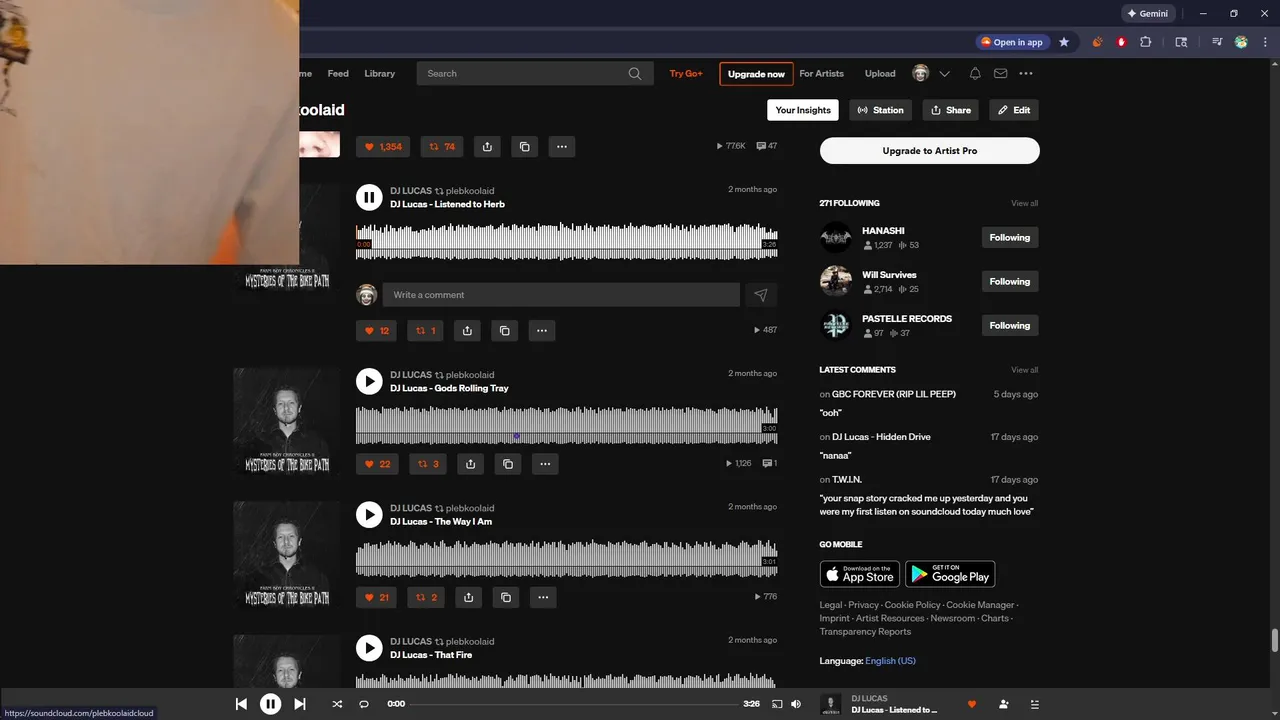Toggle Following for HANASHI
This screenshot has height=720, width=1280.
coord(1010,237)
